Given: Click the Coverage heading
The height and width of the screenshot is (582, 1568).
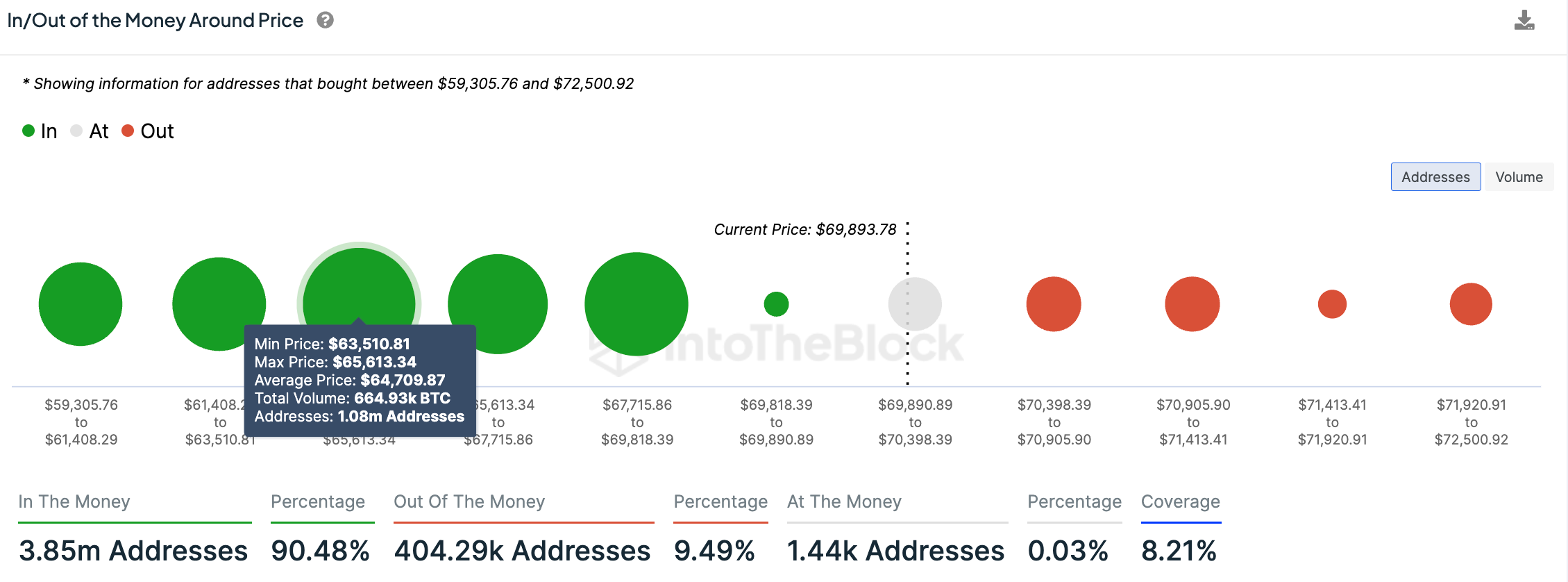Looking at the screenshot, I should [x=1180, y=501].
